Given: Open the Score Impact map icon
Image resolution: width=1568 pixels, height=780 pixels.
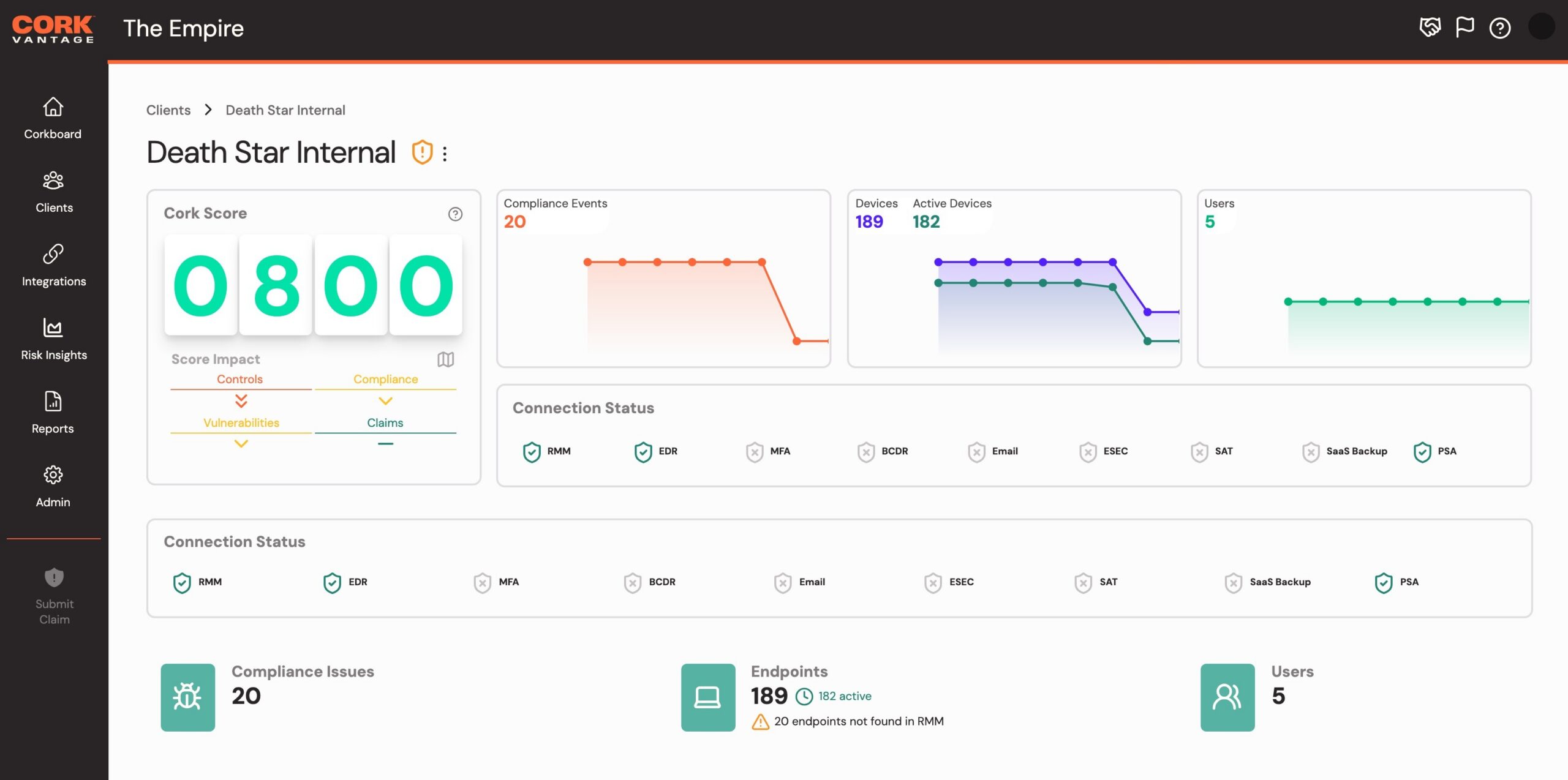Looking at the screenshot, I should coord(445,359).
